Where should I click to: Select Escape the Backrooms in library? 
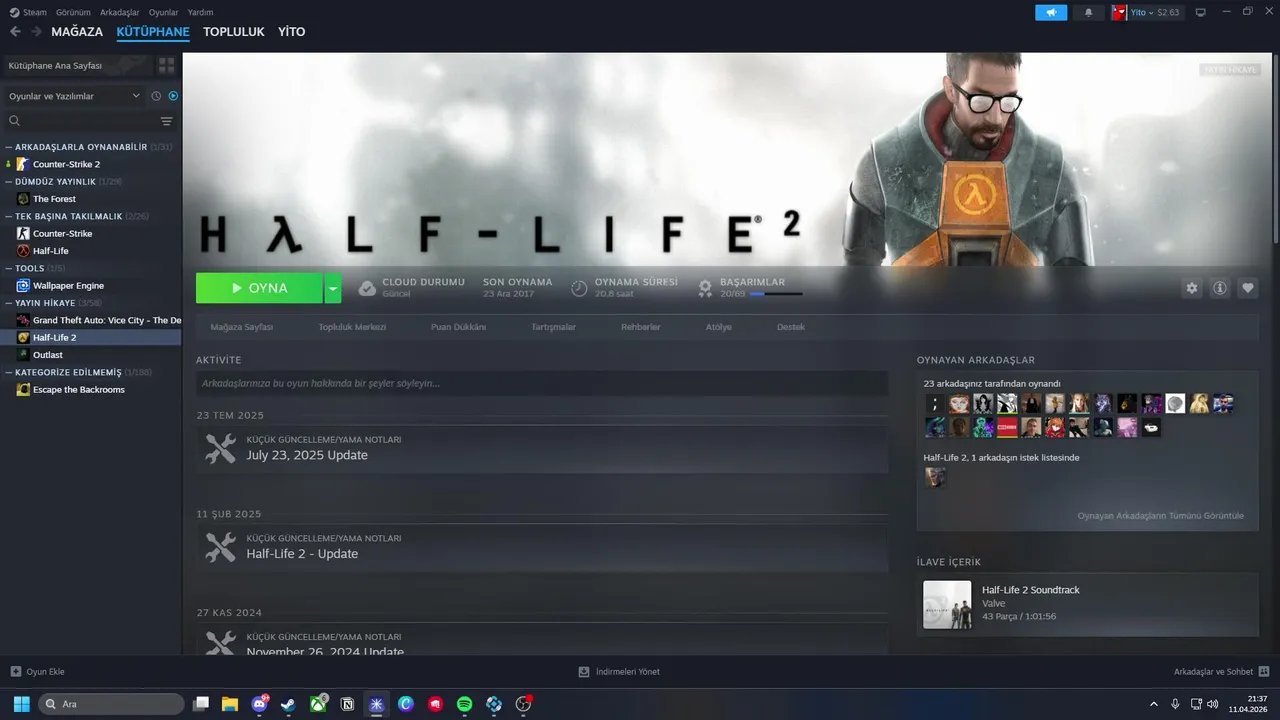coord(91,390)
